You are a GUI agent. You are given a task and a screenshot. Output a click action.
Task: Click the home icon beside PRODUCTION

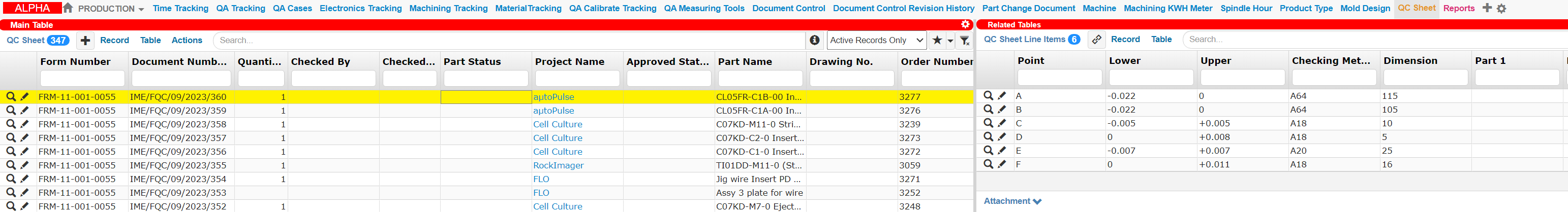[68, 8]
